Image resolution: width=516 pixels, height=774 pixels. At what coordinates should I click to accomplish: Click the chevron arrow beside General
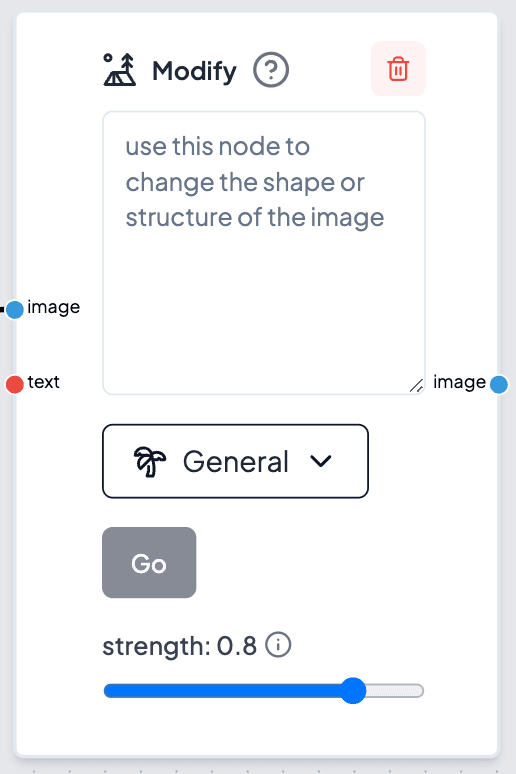321,461
